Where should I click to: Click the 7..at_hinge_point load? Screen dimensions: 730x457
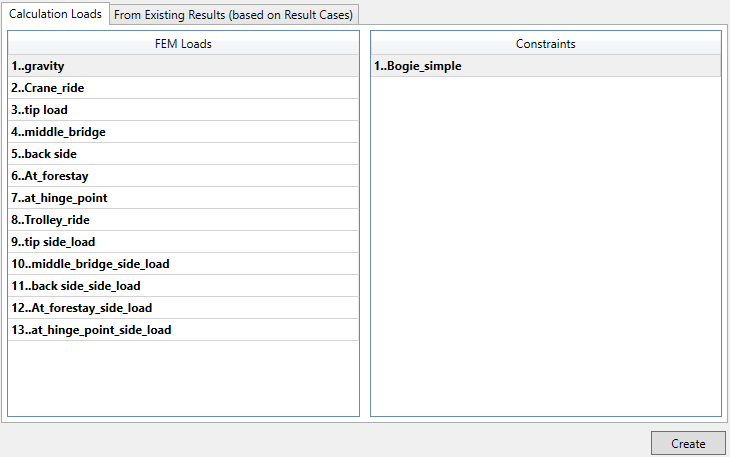60,198
